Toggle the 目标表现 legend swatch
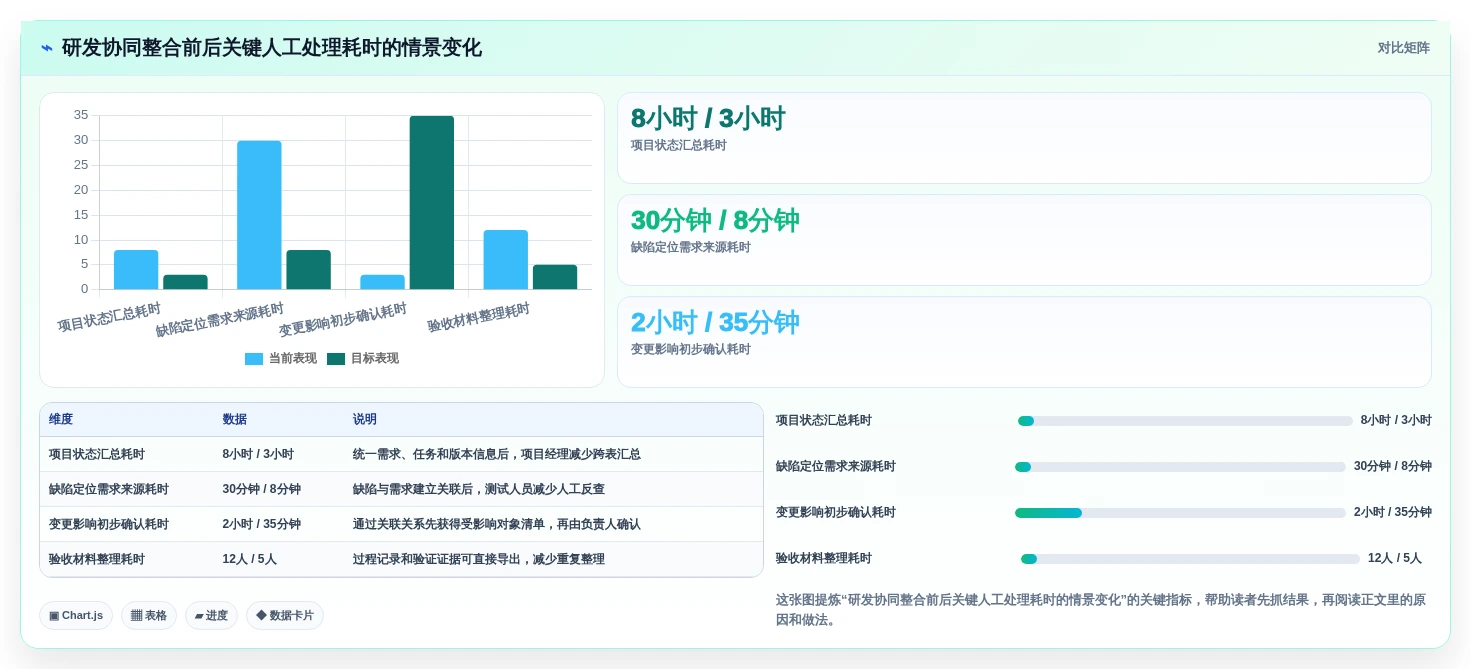 (x=336, y=359)
